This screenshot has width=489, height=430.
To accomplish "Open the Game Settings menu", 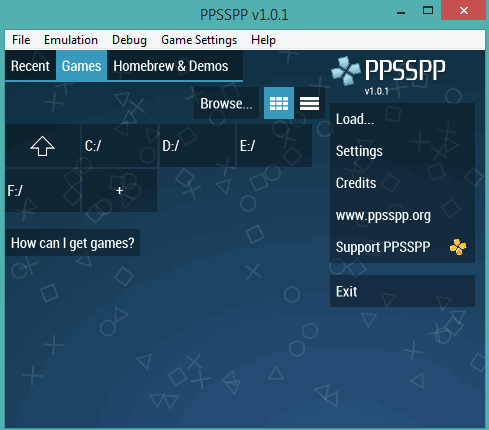I will coord(199,40).
